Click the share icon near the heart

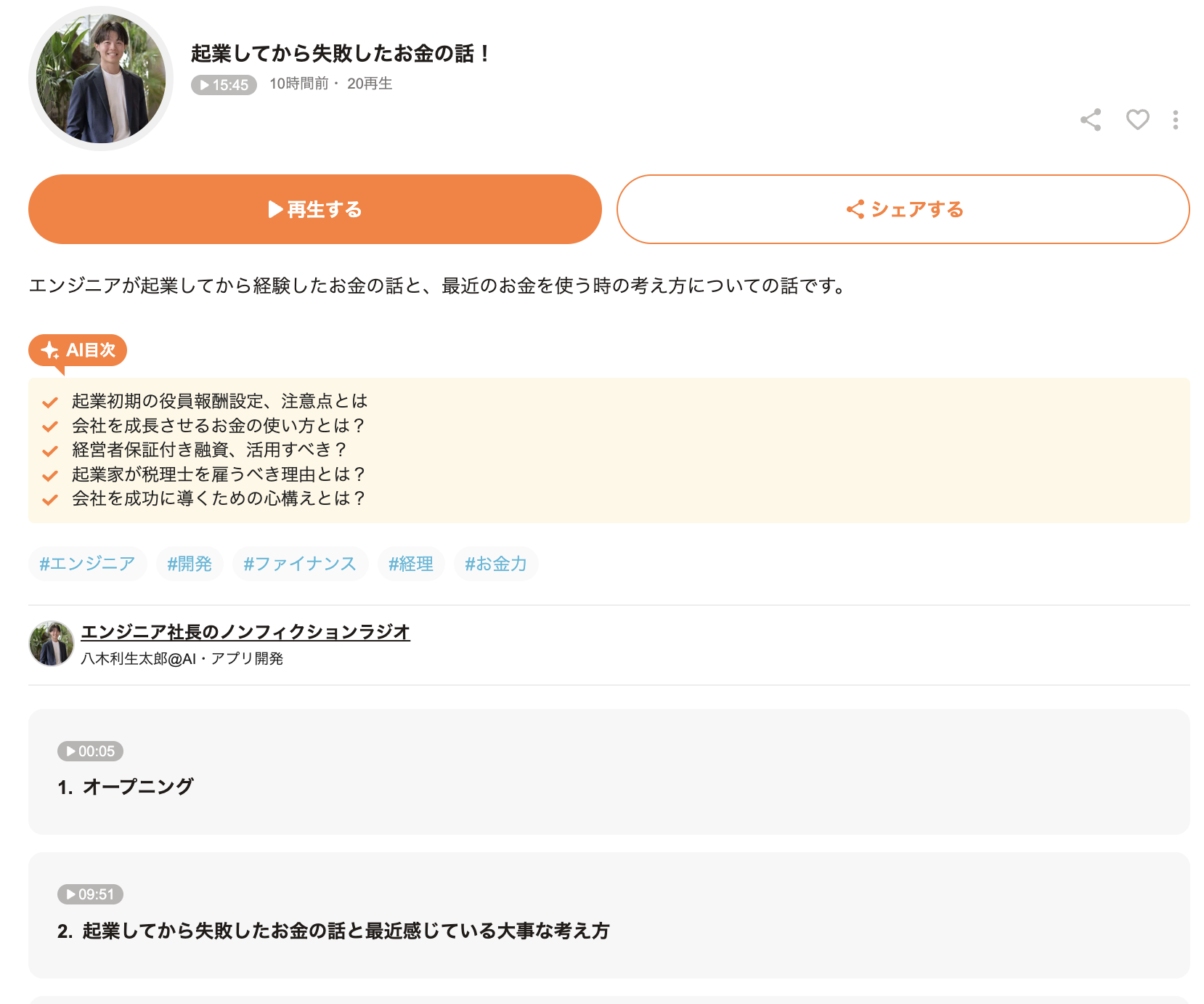coord(1090,120)
